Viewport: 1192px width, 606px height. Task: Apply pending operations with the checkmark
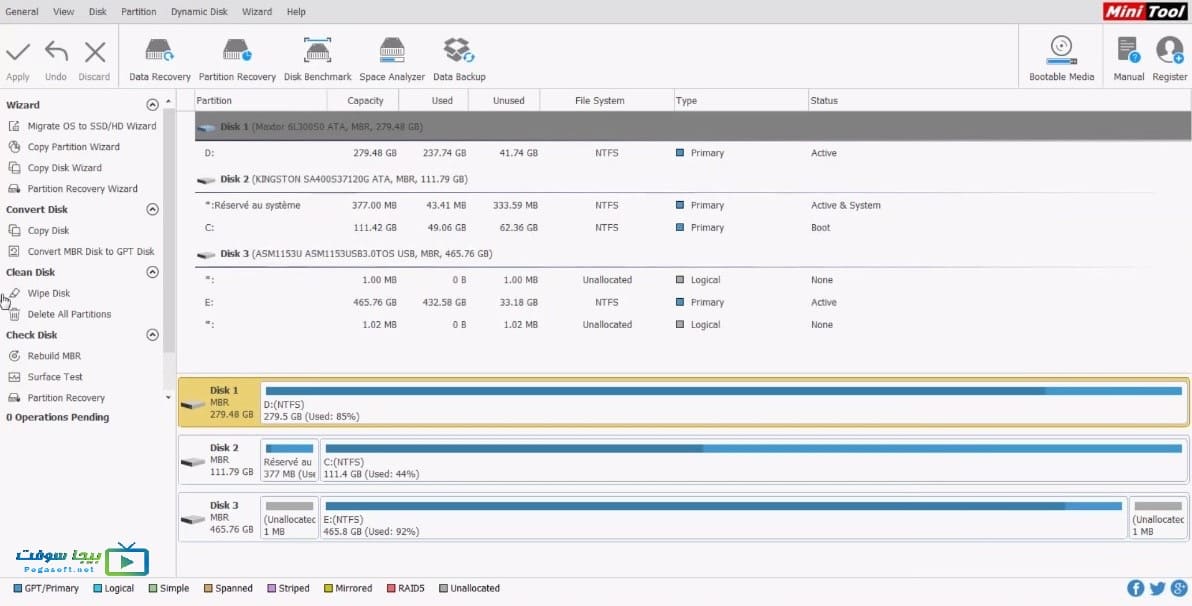[17, 59]
